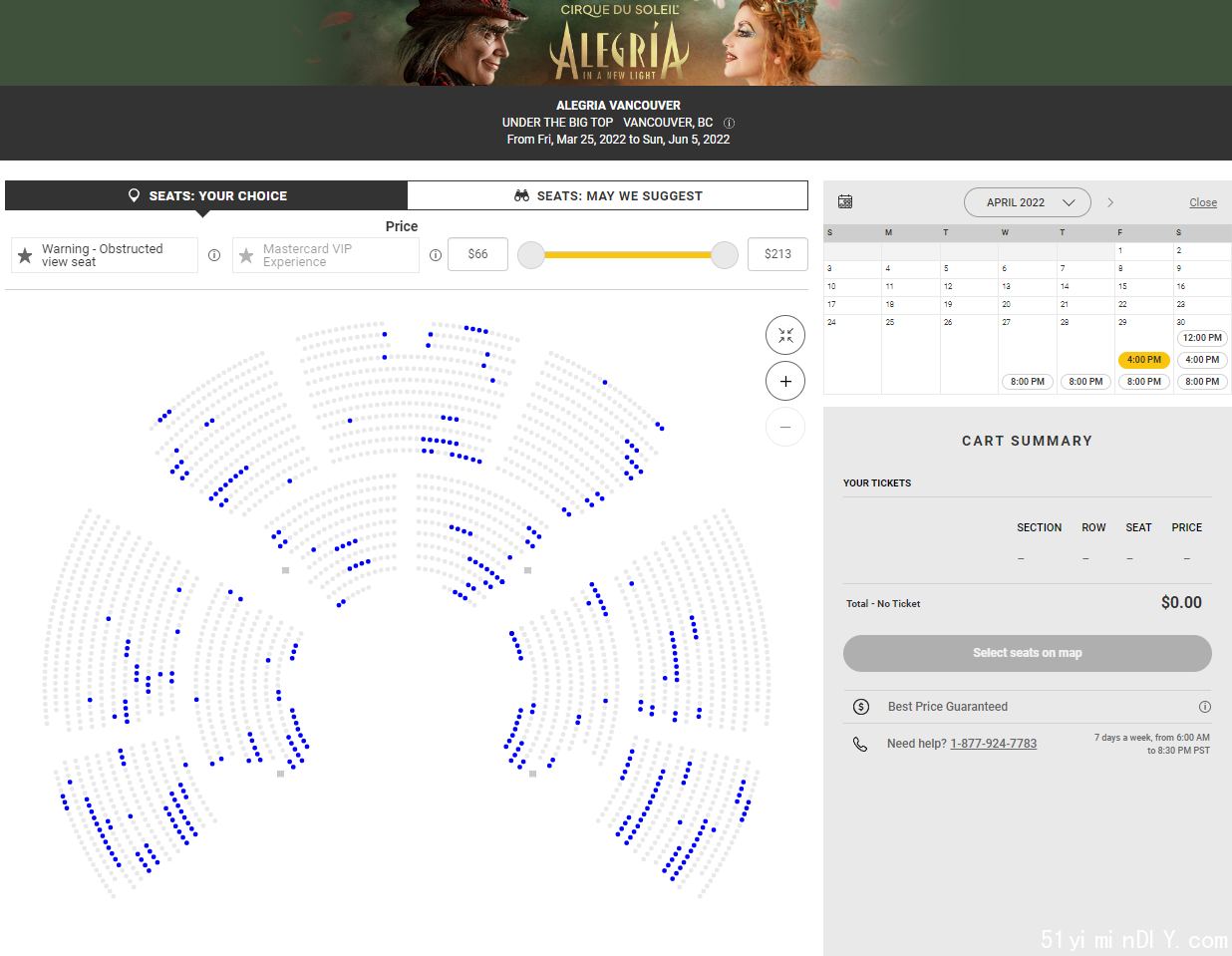
Task: Select Wednesday 8:00 PM showtime
Action: point(1028,382)
